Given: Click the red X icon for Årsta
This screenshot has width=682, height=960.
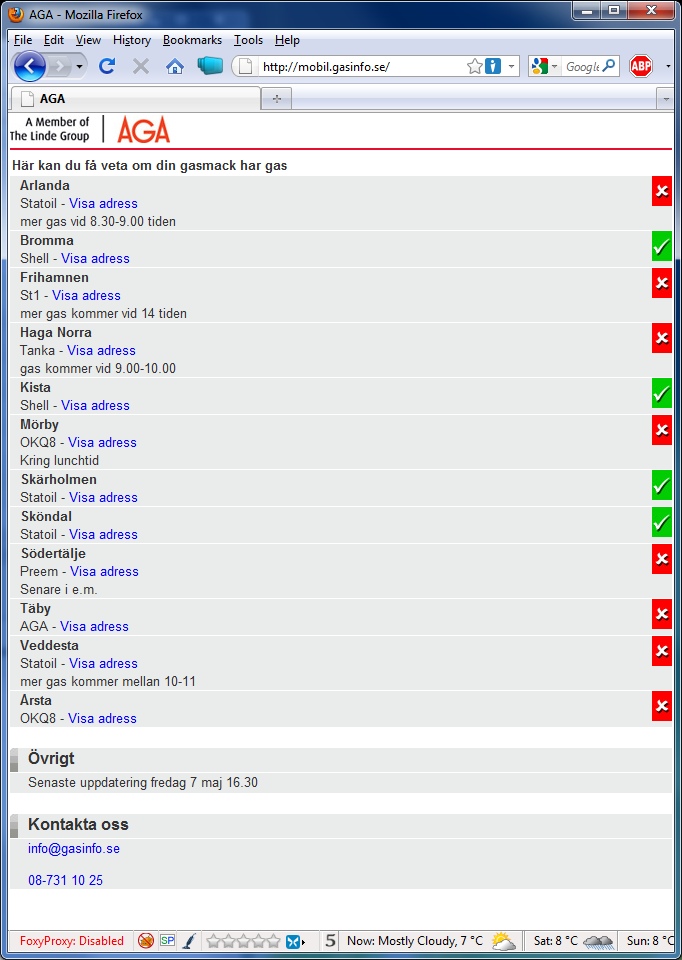Looking at the screenshot, I should pos(662,706).
